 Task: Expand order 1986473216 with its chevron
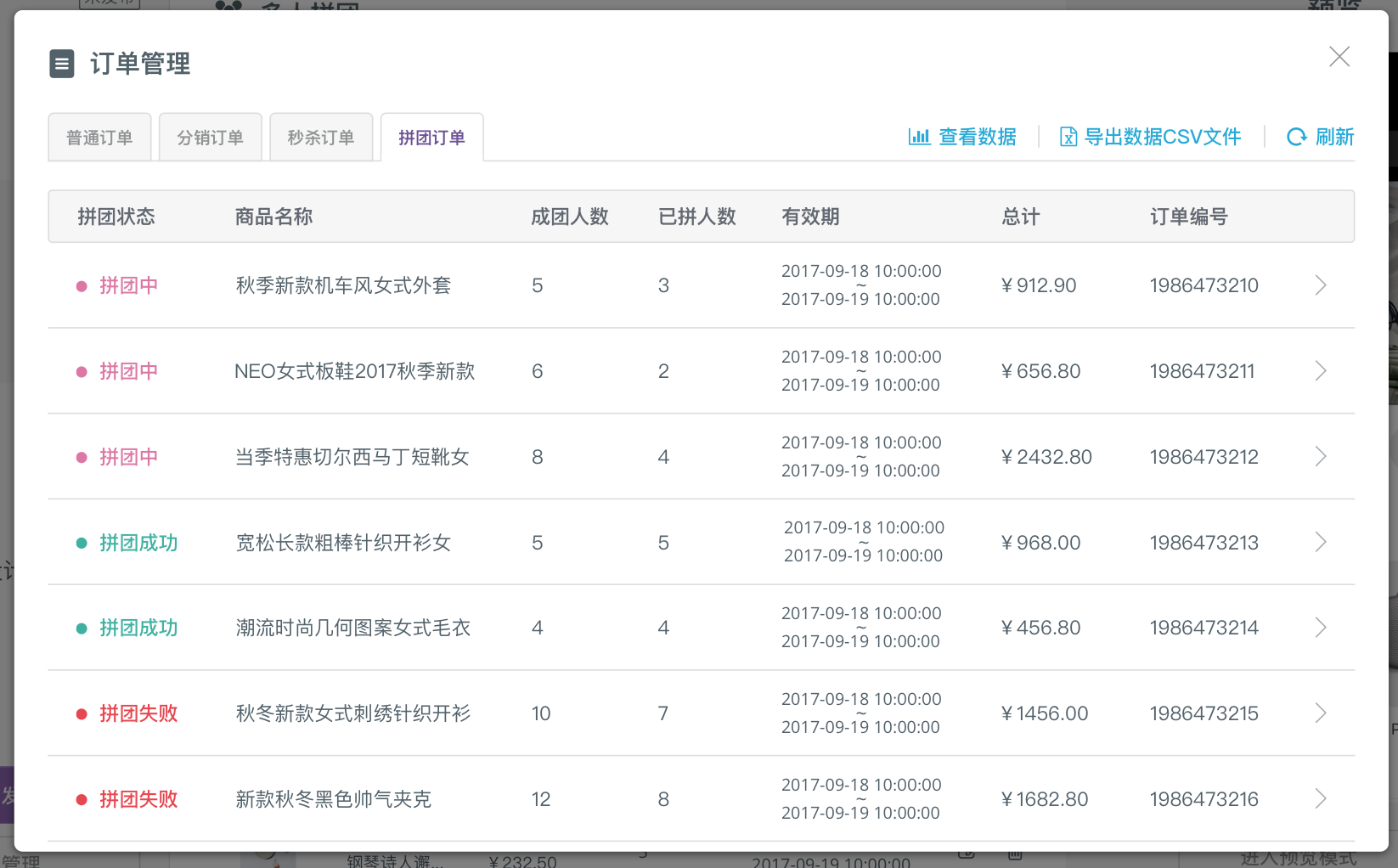(x=1321, y=799)
